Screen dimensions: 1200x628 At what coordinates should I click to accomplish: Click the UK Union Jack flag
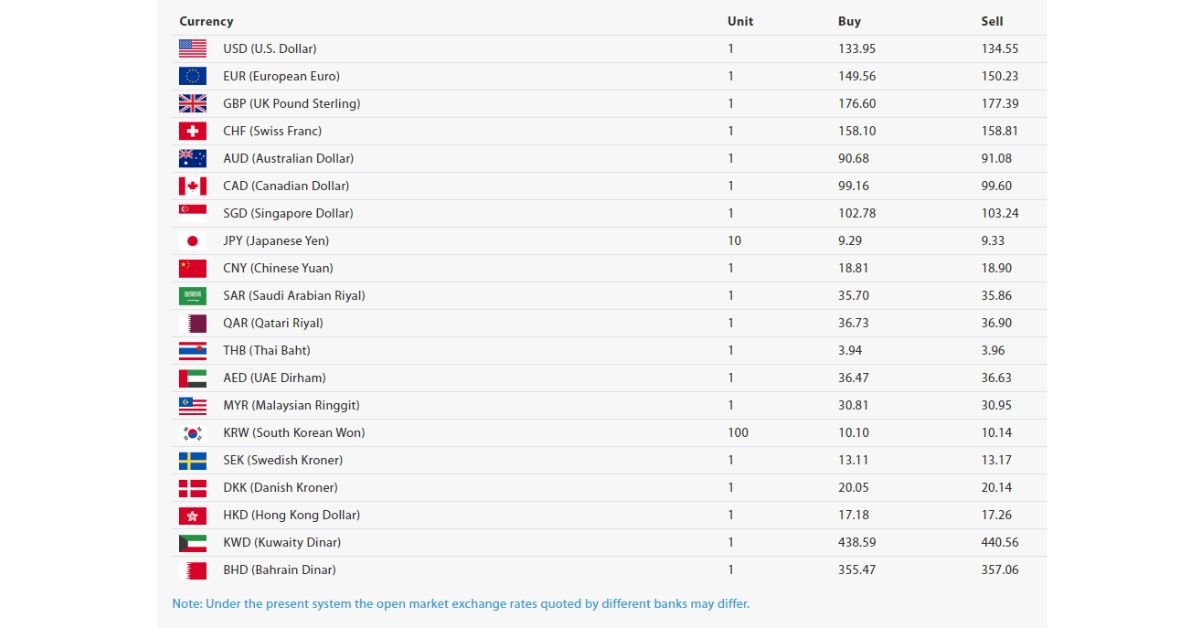[193, 103]
